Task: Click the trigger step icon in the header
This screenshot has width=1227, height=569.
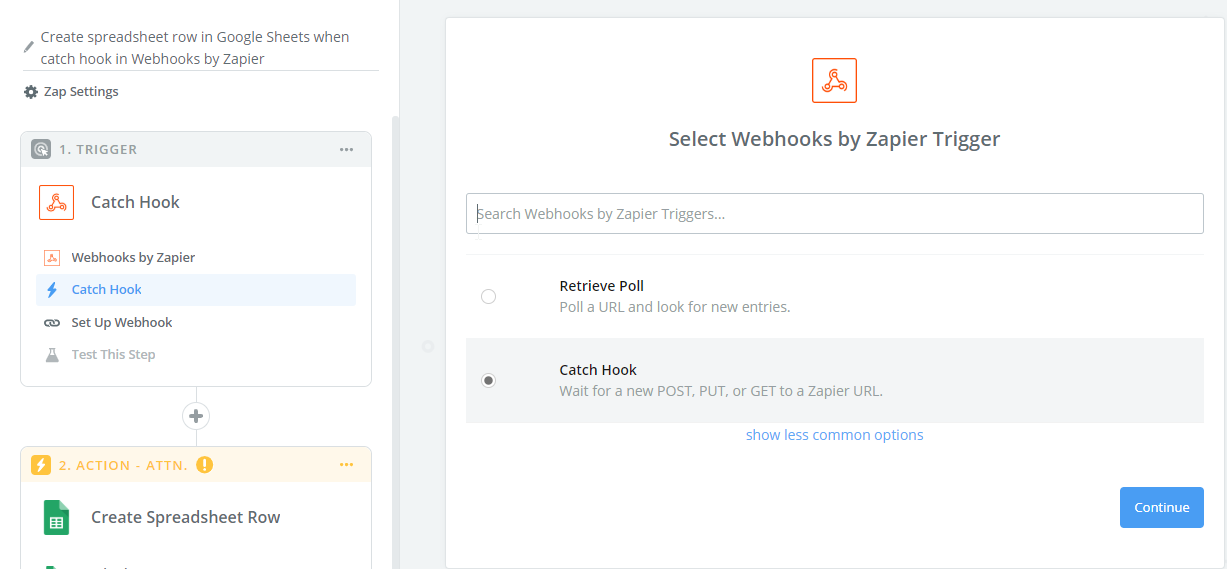Action: tap(41, 149)
